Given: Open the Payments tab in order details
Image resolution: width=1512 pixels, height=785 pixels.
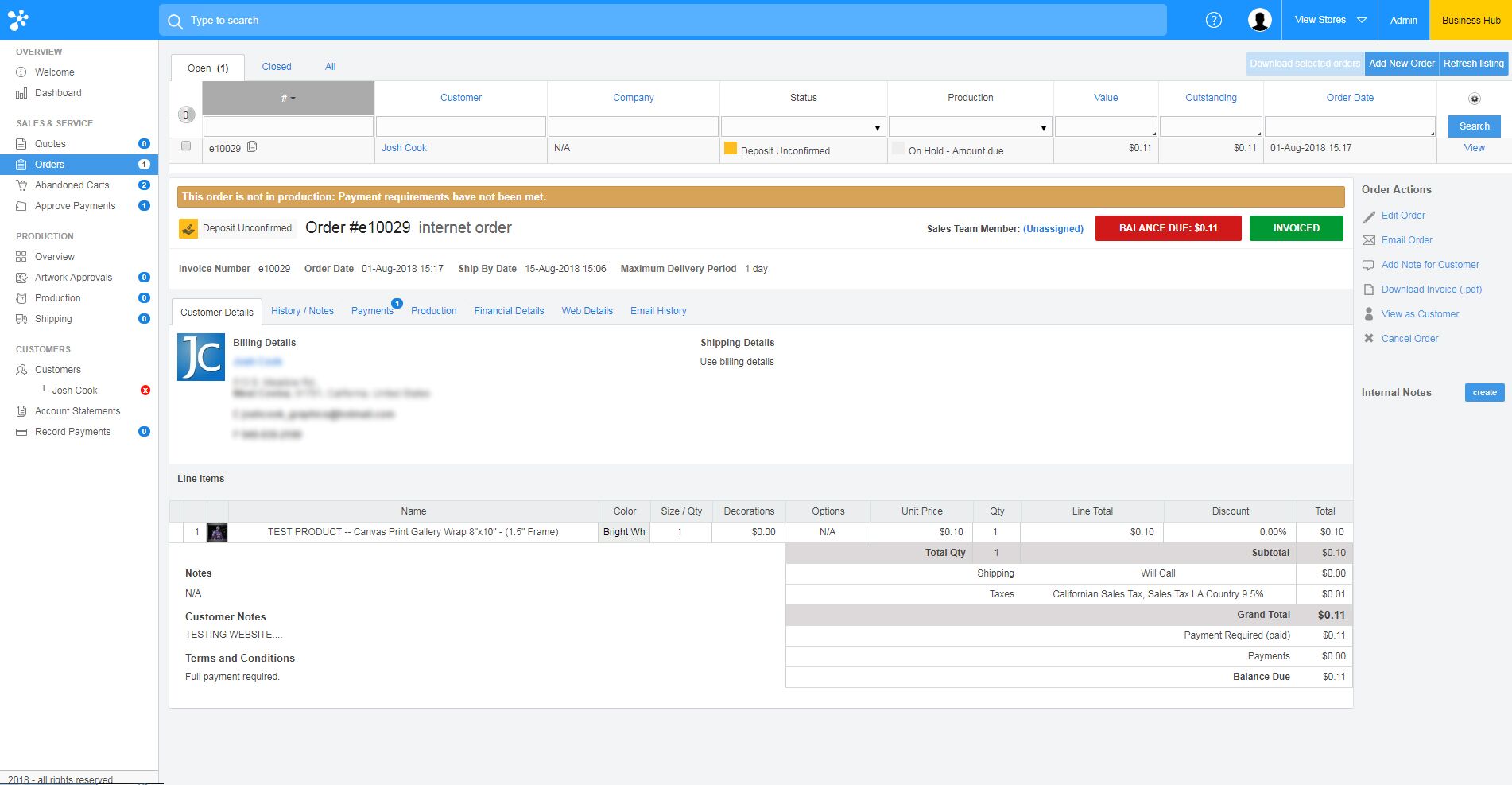Looking at the screenshot, I should tap(372, 311).
